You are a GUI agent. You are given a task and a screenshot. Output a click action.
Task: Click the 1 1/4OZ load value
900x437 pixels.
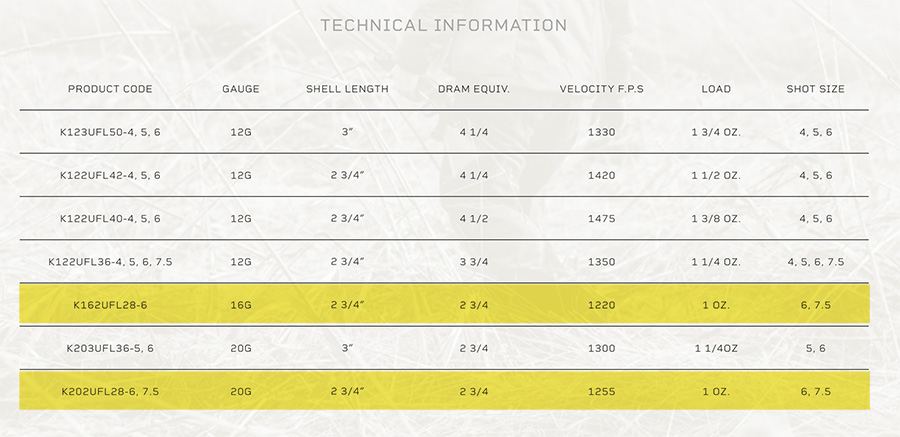(716, 347)
